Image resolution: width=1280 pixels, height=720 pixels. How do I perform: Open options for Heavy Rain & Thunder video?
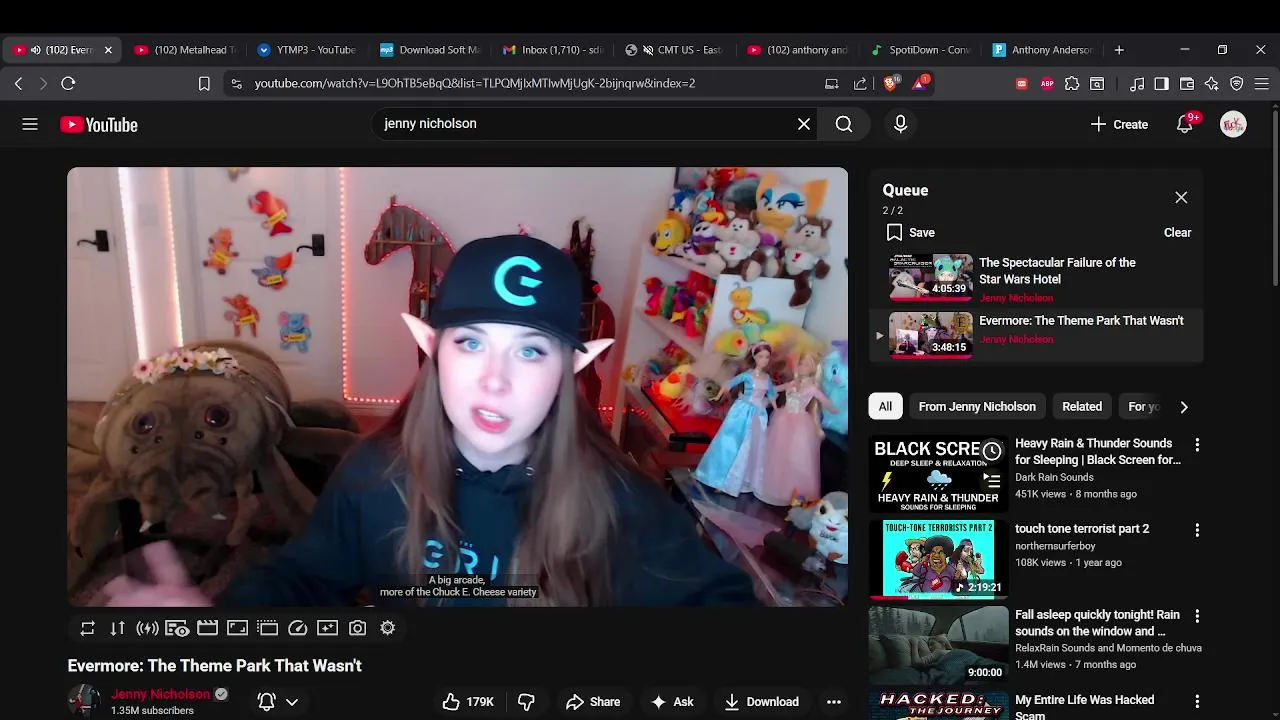coord(1197,445)
